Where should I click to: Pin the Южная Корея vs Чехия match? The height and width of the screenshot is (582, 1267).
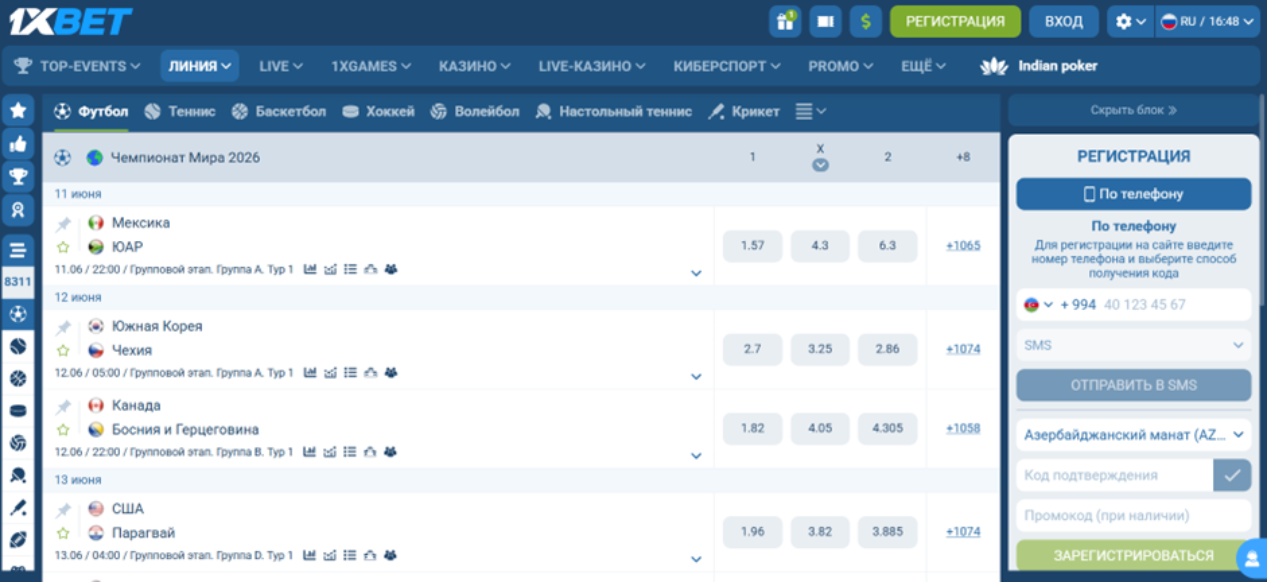tap(63, 326)
